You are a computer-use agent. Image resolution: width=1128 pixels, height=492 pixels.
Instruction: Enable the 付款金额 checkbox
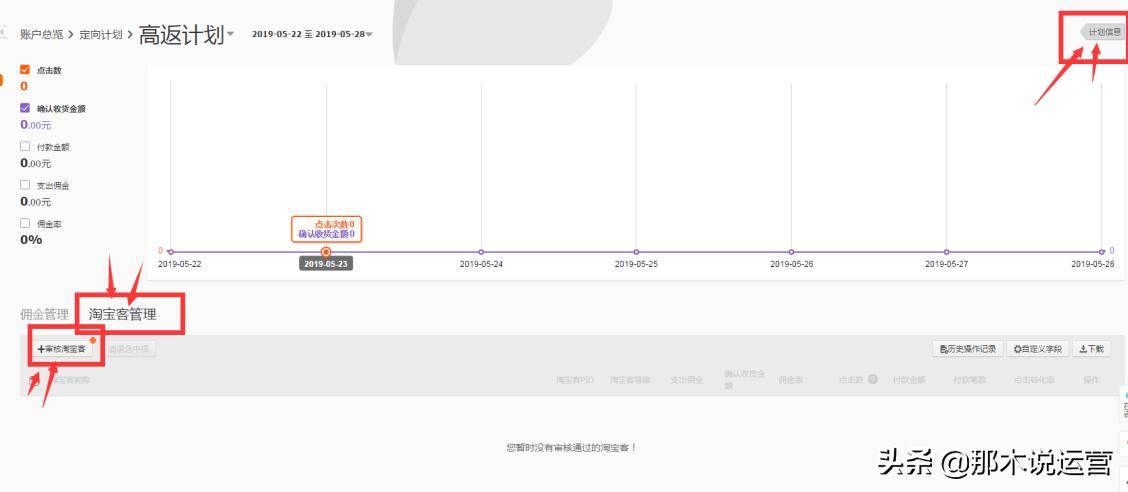click(25, 146)
